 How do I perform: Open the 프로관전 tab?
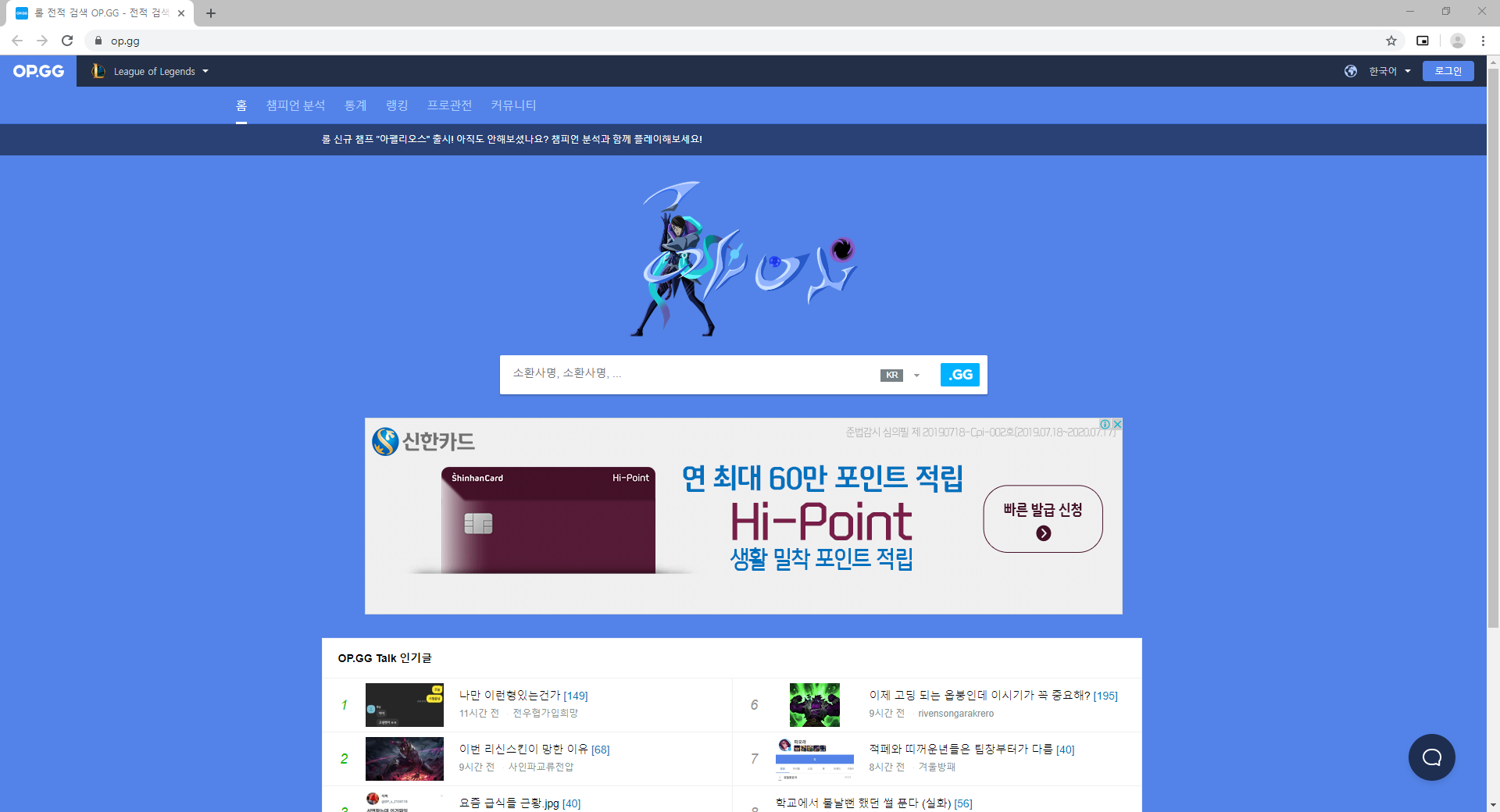[x=449, y=105]
